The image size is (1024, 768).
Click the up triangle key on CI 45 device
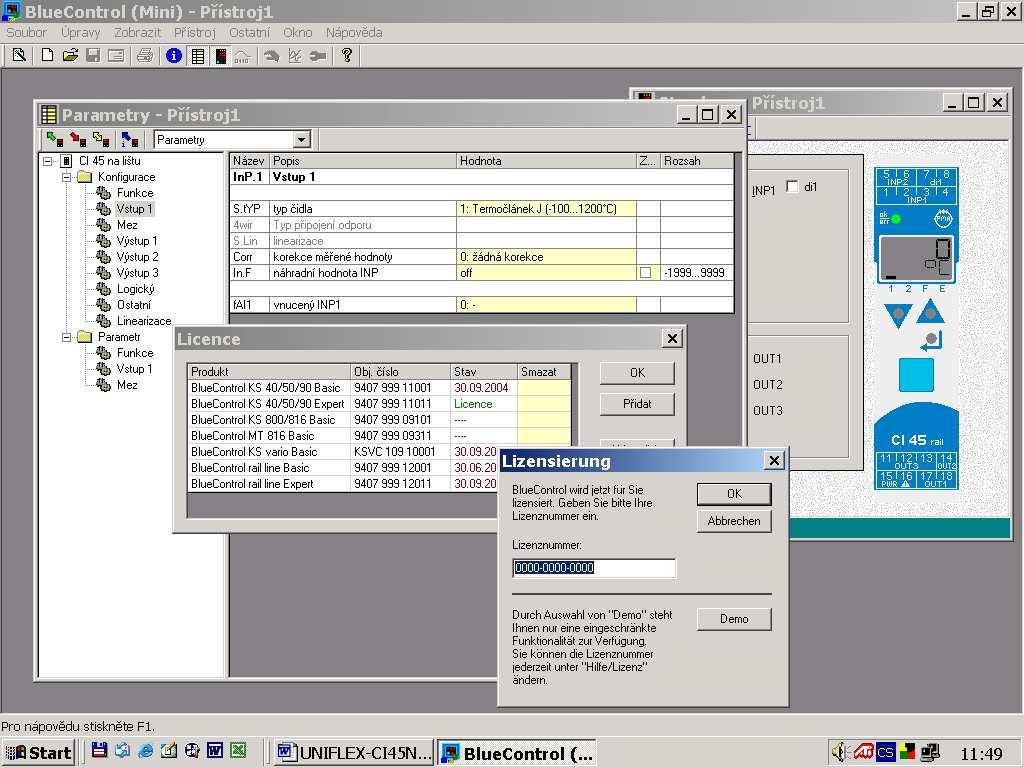click(930, 312)
